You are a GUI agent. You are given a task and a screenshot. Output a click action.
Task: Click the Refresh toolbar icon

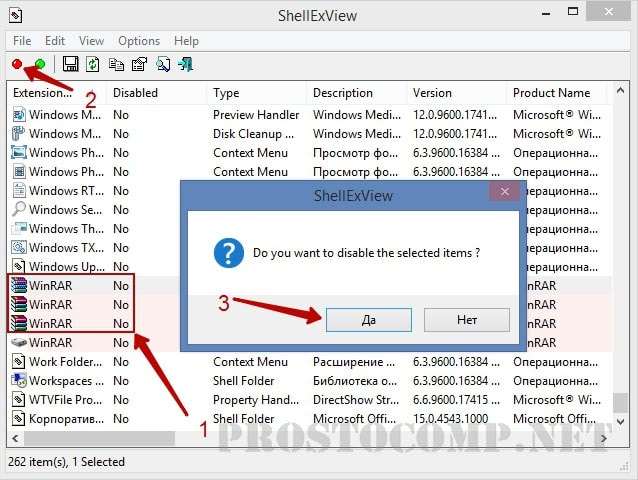[x=93, y=64]
